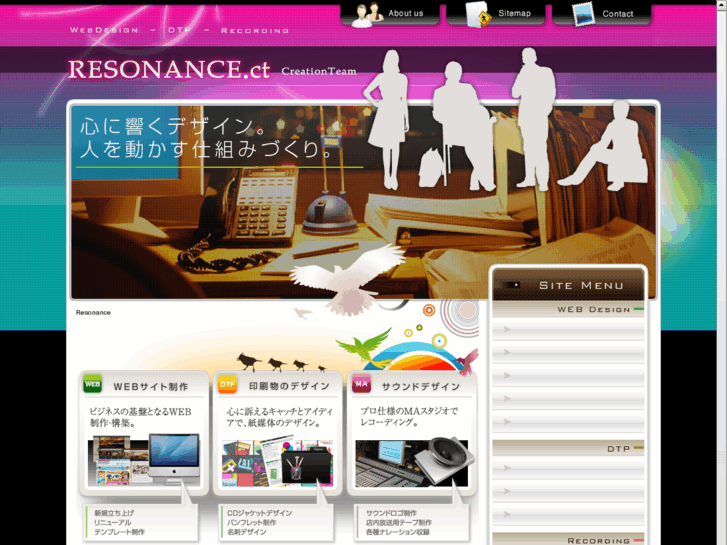
Task: Select first arrow item under WEB Design
Action: pyautogui.click(x=568, y=329)
